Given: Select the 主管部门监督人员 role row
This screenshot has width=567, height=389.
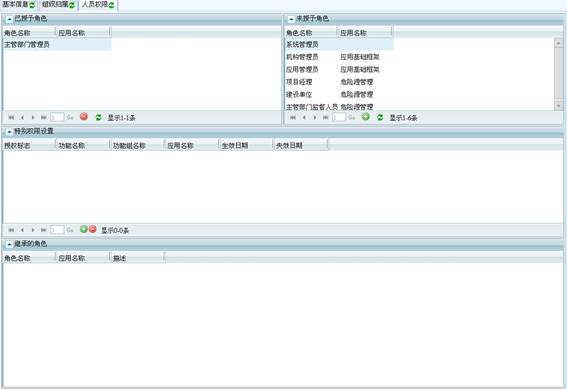Looking at the screenshot, I should [x=339, y=107].
